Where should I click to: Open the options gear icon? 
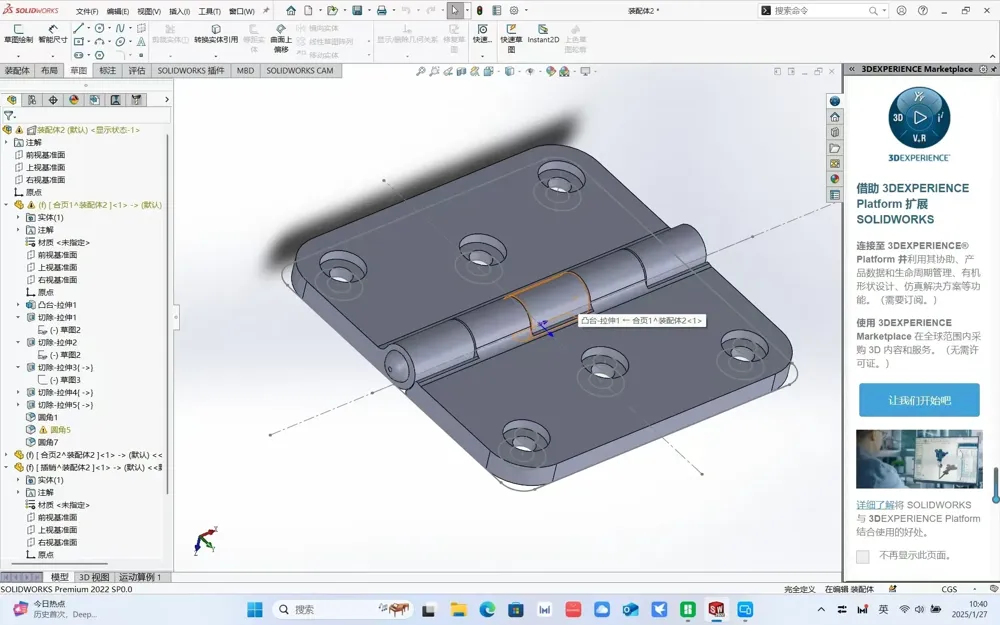click(x=513, y=10)
